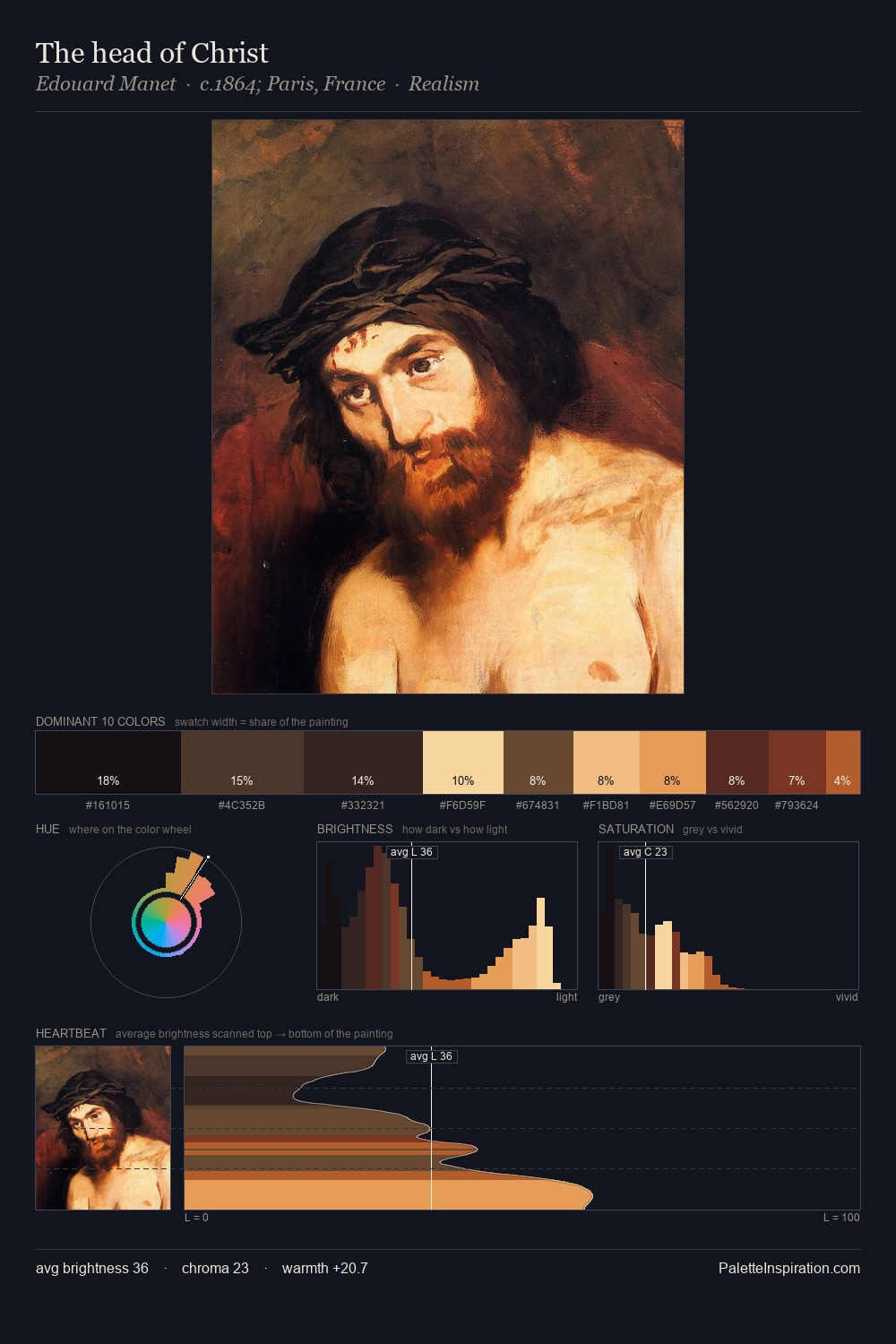Select the 8% swatch #674831
Screen dimensions: 896x1344
(538, 762)
